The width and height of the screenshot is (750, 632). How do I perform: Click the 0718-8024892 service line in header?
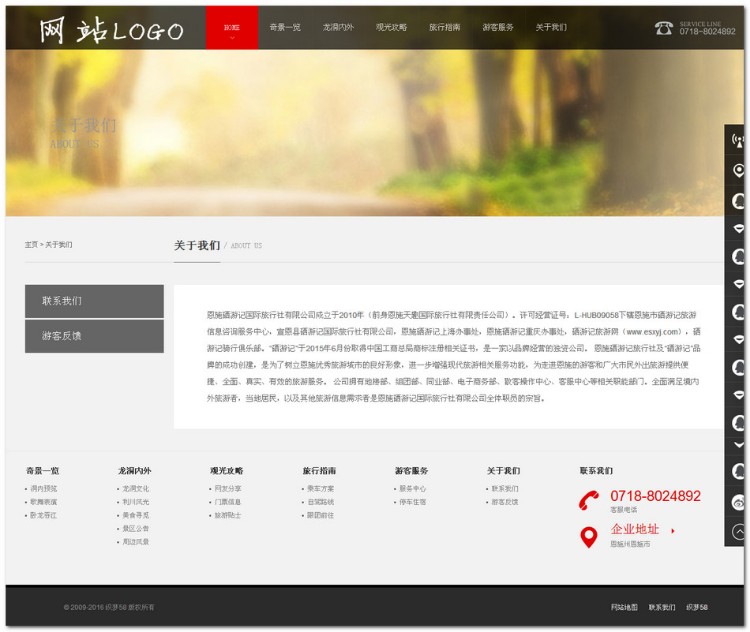[x=707, y=32]
